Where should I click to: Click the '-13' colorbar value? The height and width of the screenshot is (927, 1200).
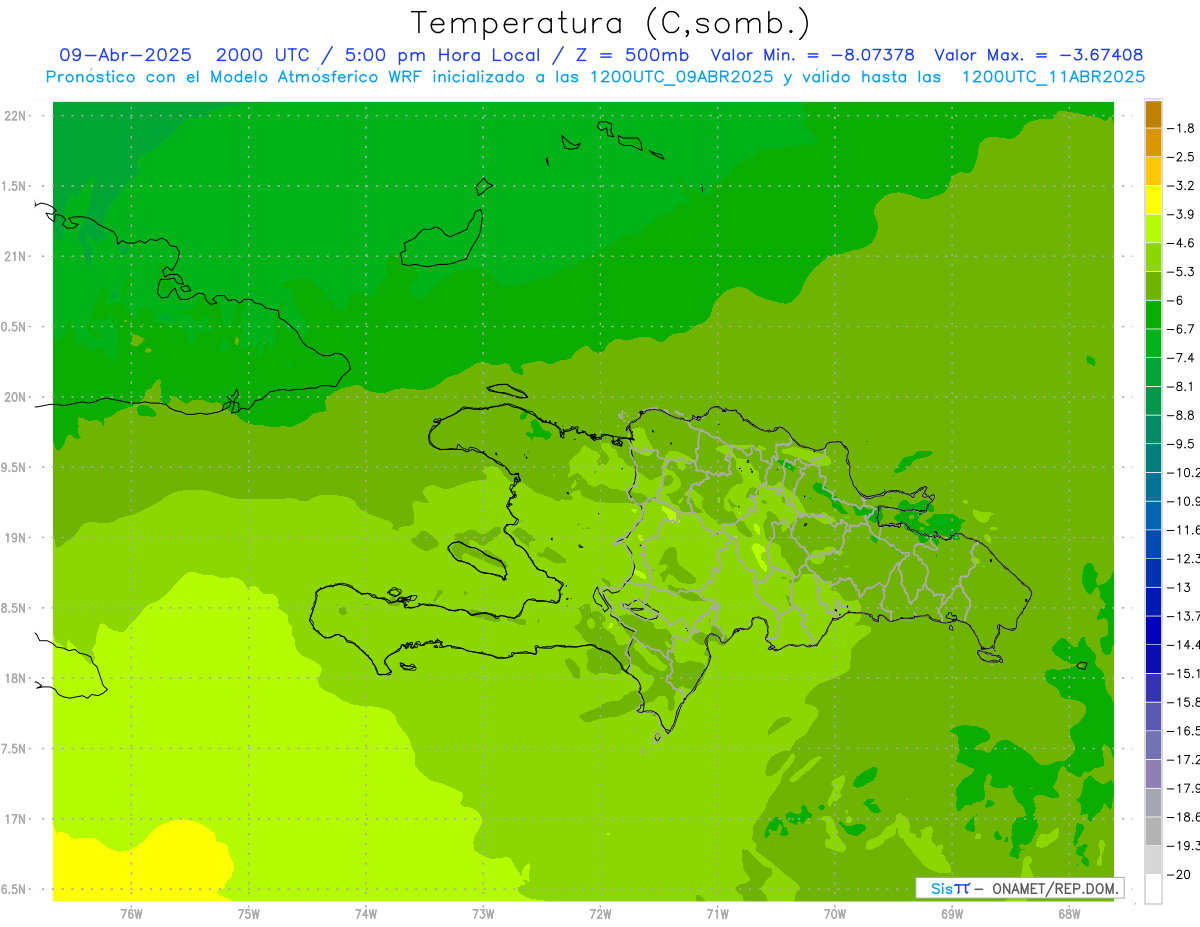click(x=1181, y=587)
